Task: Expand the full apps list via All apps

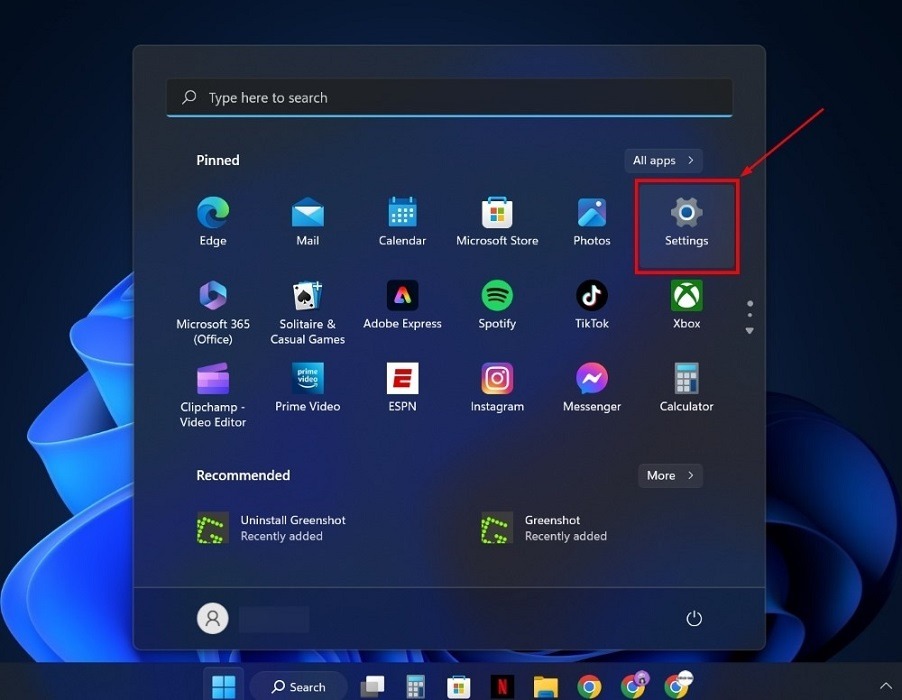Action: click(663, 160)
